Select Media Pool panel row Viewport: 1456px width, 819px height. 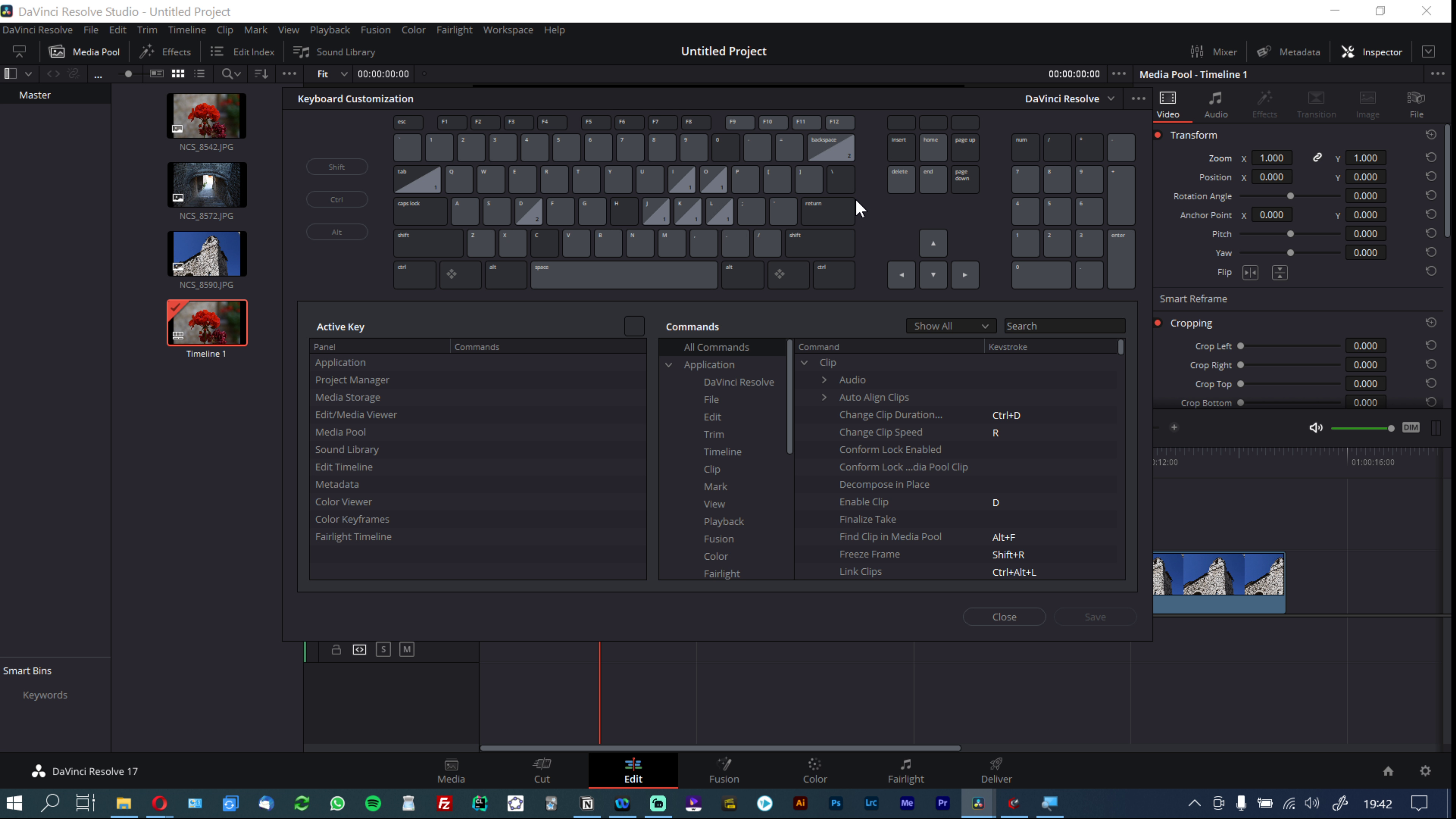[x=478, y=432]
